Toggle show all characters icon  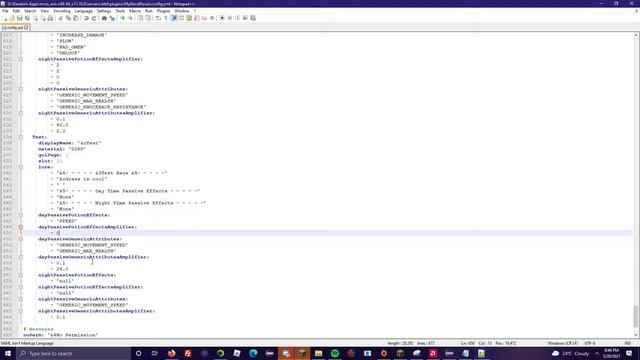[166, 18]
